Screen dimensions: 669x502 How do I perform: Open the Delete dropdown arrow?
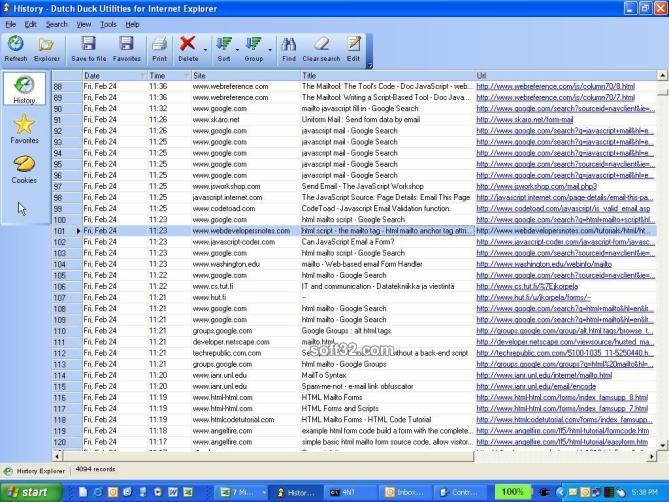205,50
